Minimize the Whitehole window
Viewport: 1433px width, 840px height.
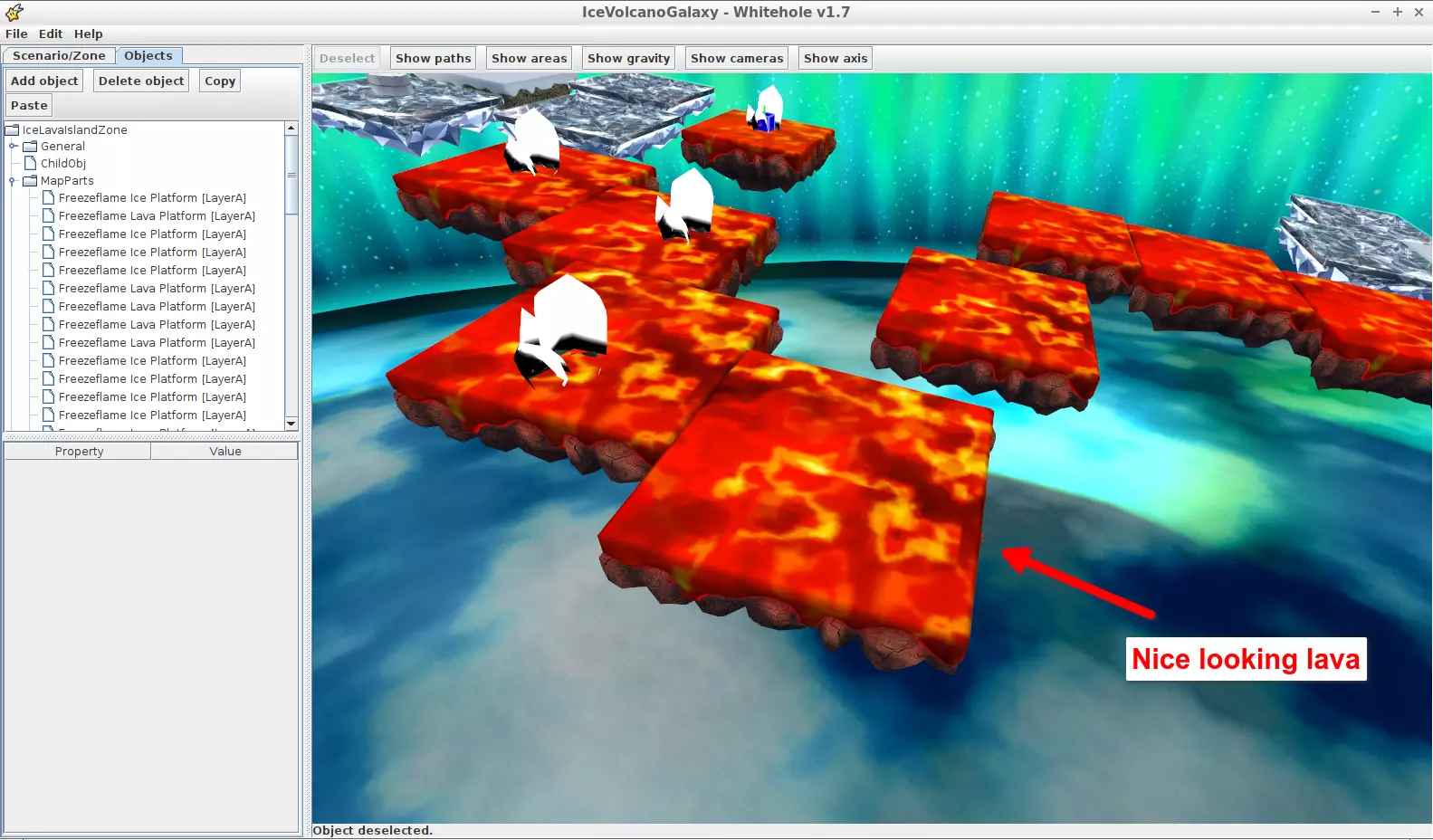click(x=1375, y=12)
